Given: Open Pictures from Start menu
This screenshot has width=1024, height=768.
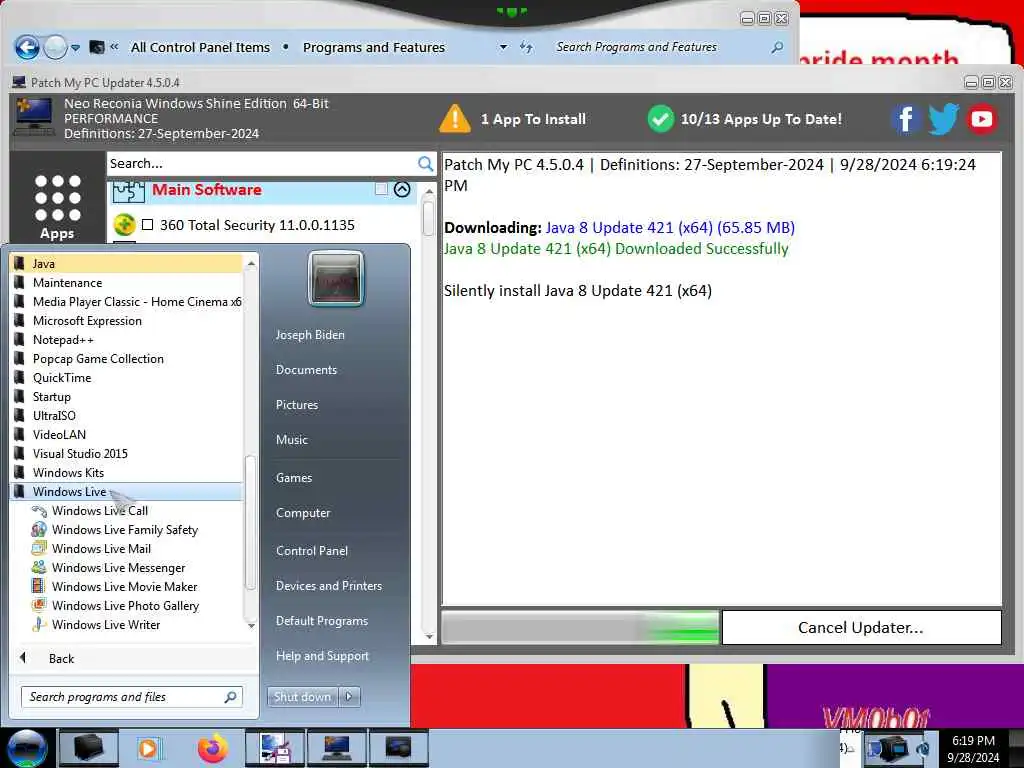Looking at the screenshot, I should tap(297, 405).
